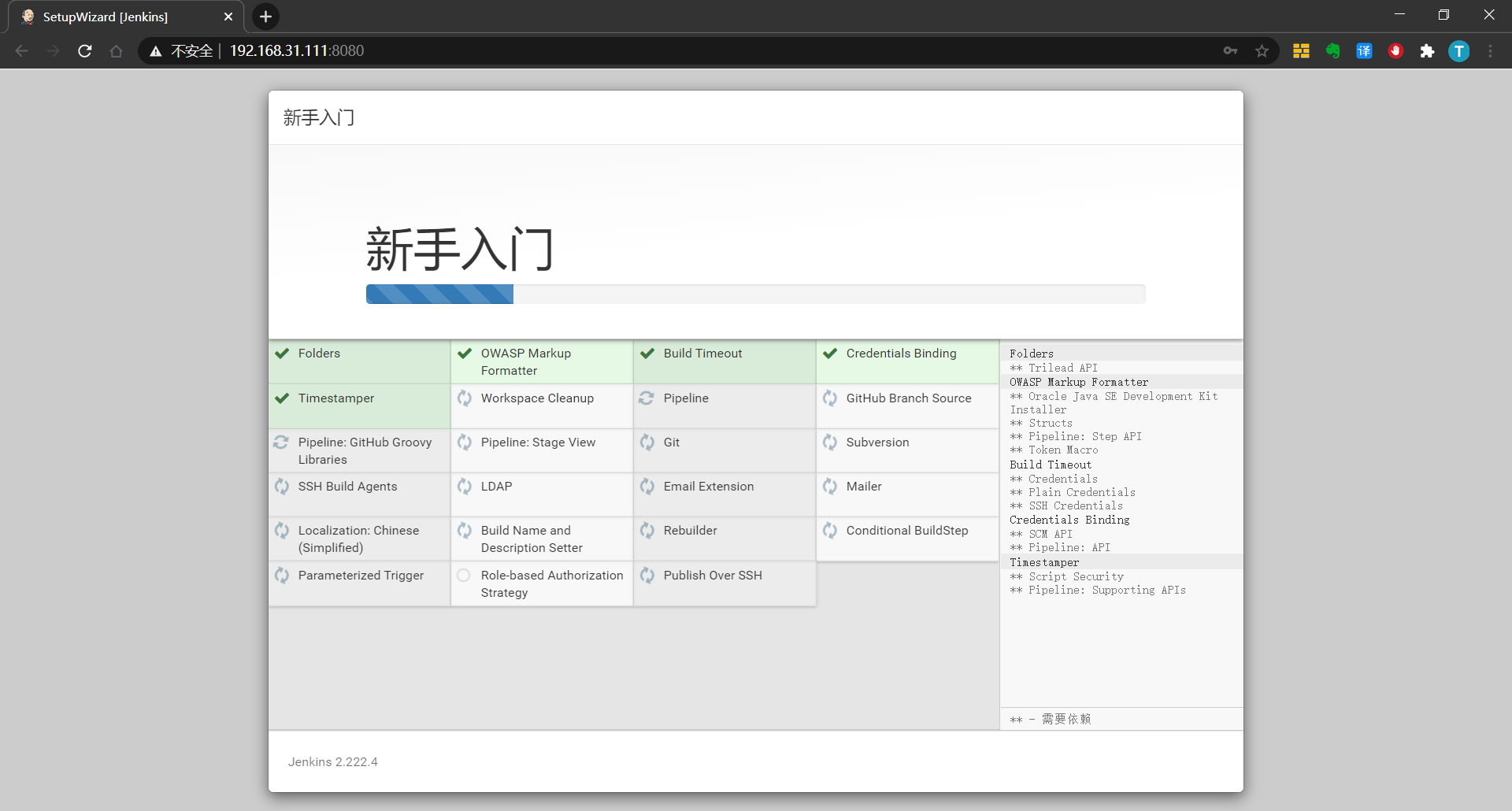Screen dimensions: 1512x811
Task: Select the SetupWizard [Jenkins] tab
Action: pos(126,17)
